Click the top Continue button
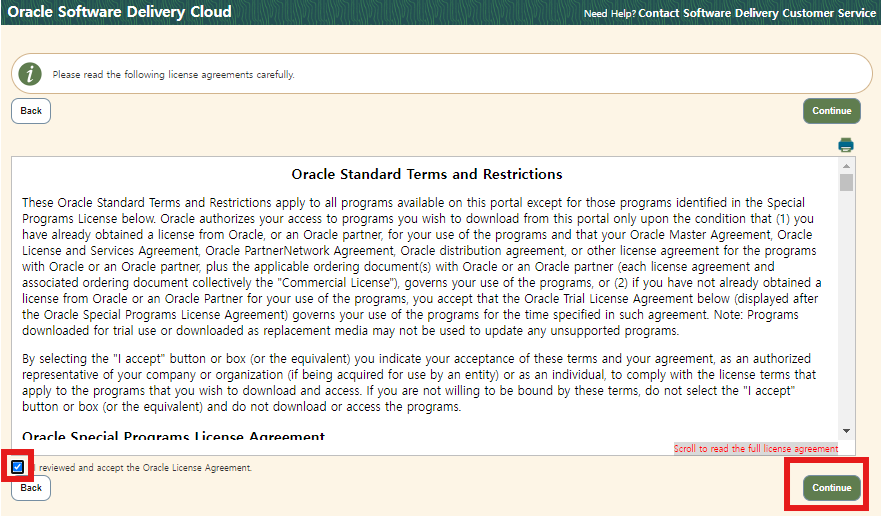 [x=832, y=111]
